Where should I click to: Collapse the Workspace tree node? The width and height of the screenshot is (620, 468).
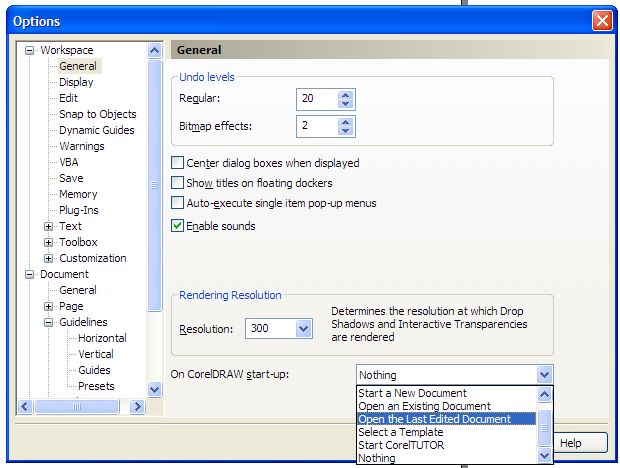pyautogui.click(x=29, y=50)
